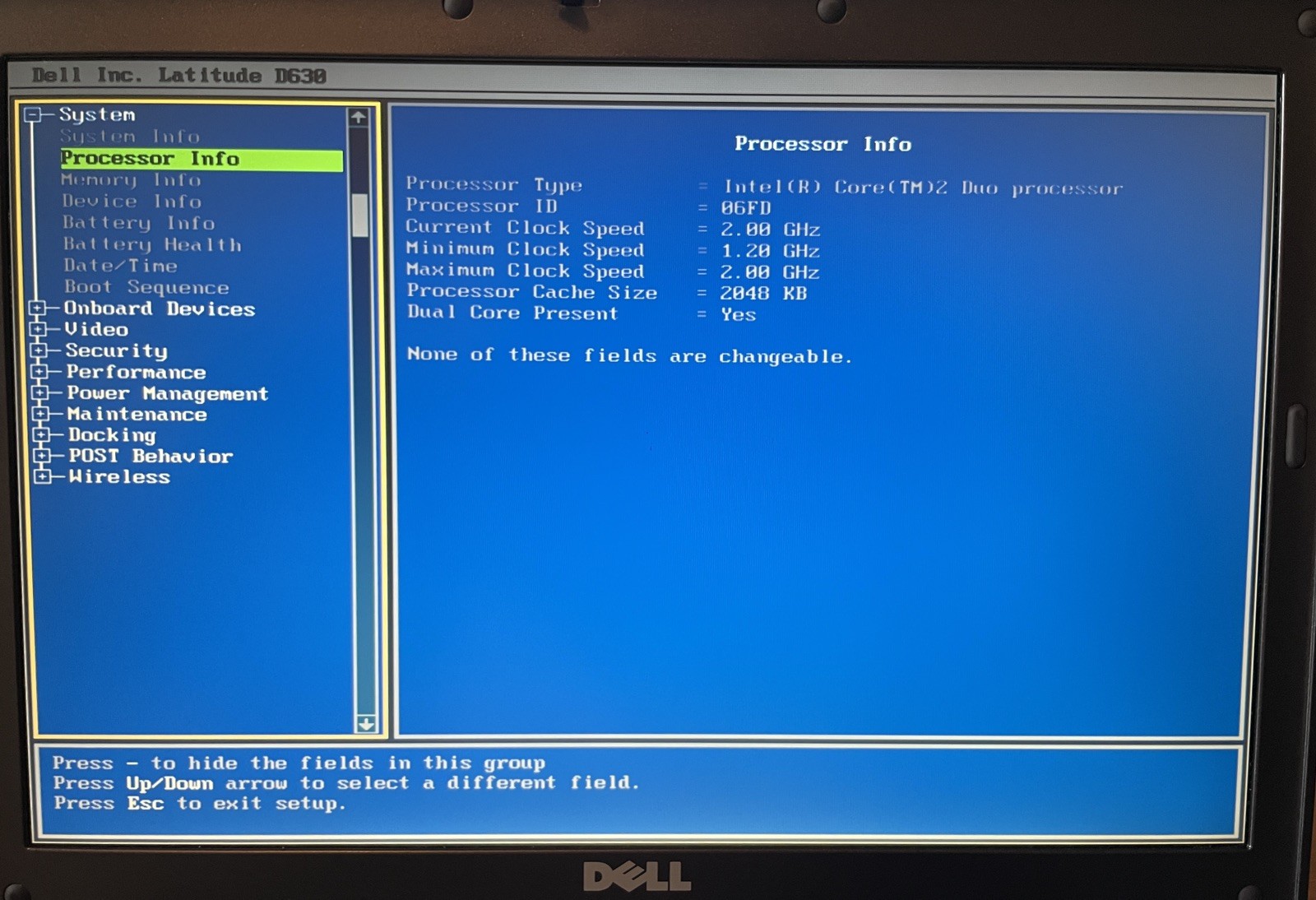
Task: Expand the Power Management group
Action: coord(40,393)
